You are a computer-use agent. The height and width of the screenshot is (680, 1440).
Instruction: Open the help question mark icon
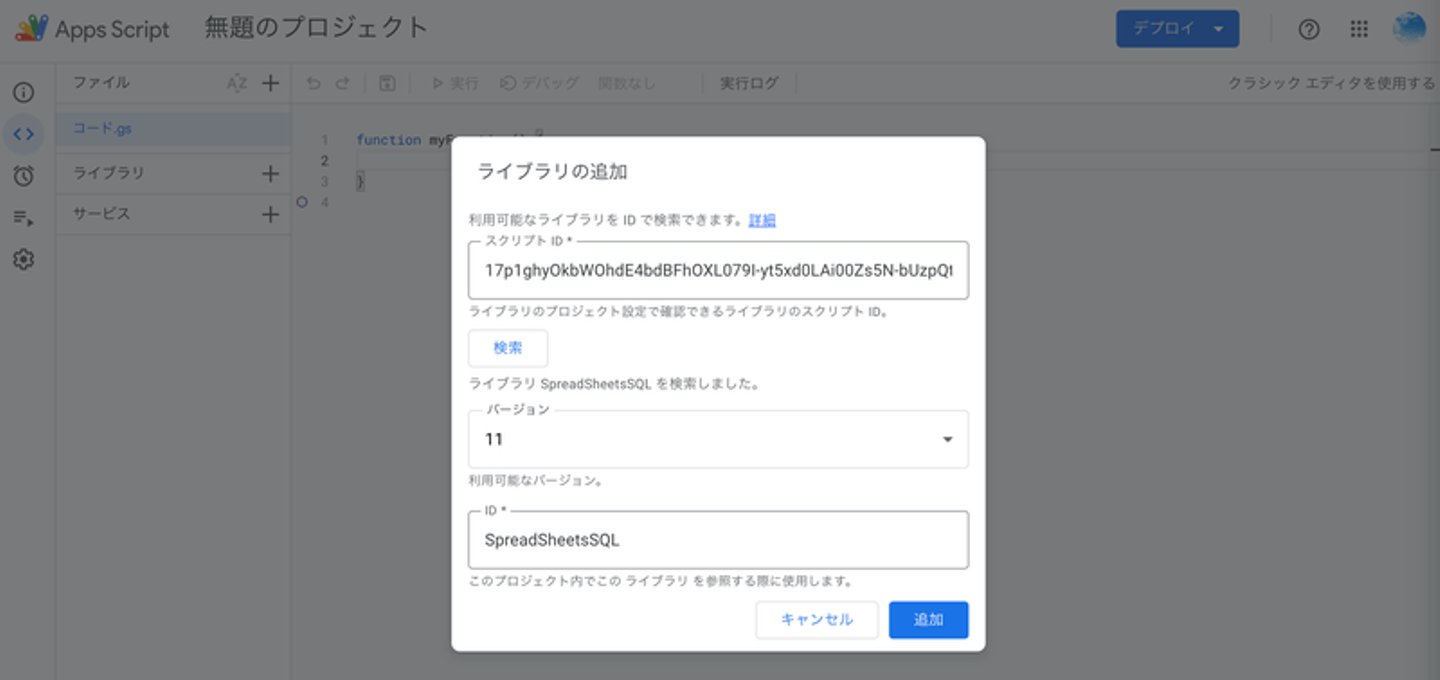tap(1309, 29)
